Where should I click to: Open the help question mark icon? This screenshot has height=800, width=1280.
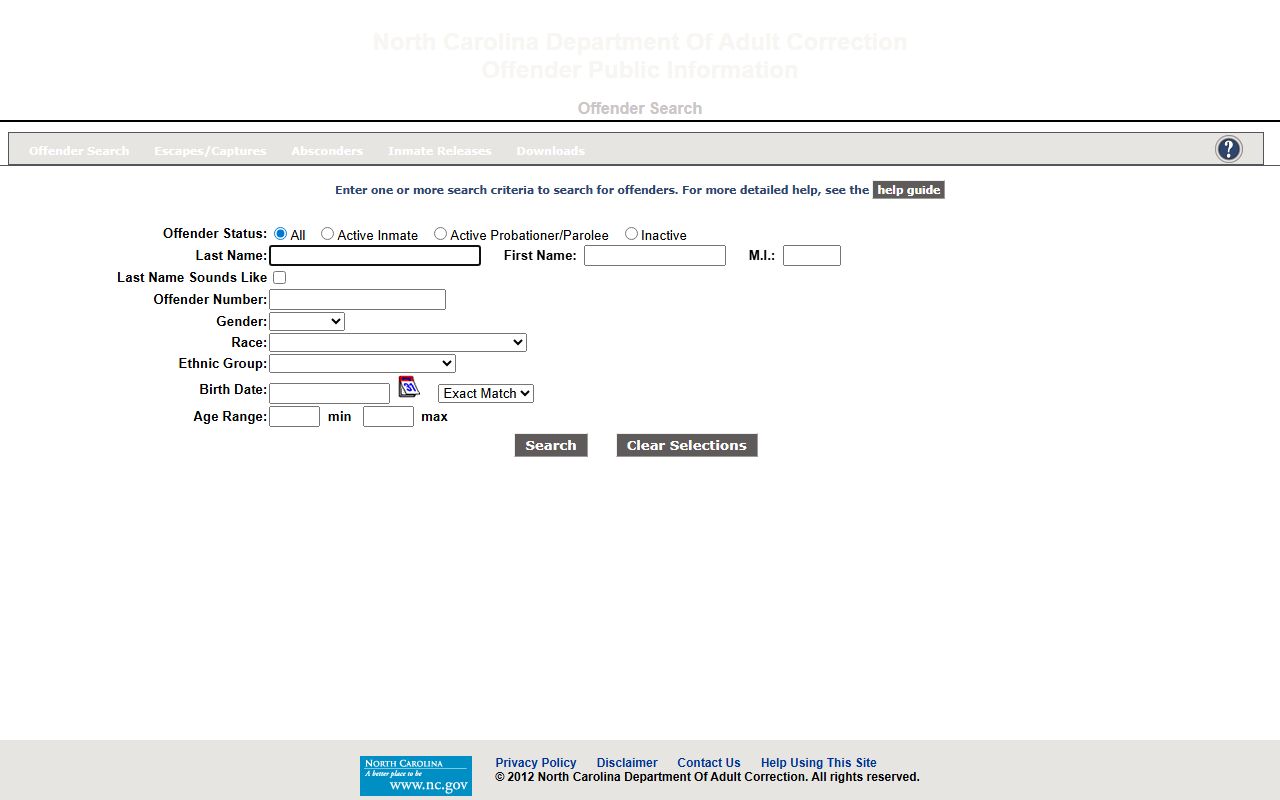(x=1228, y=149)
